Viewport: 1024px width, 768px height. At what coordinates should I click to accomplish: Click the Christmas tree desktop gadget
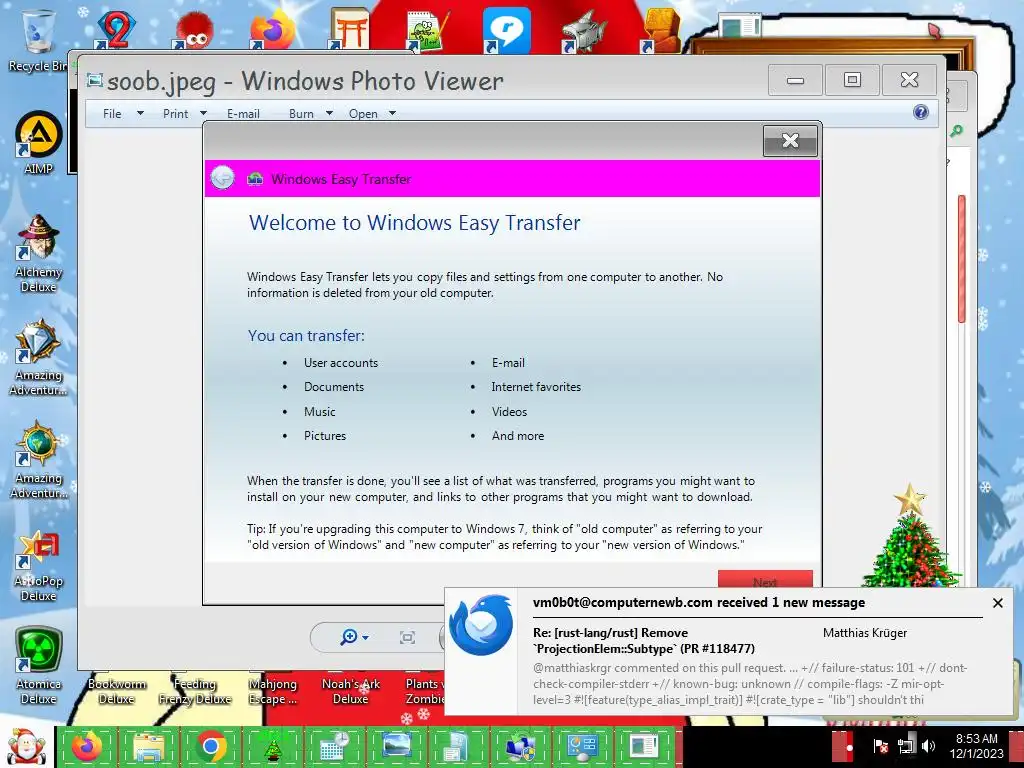coord(910,536)
